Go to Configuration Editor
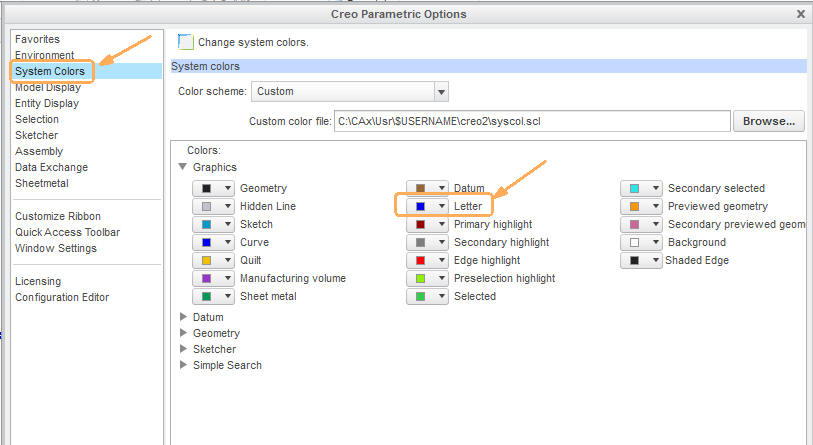 click(x=62, y=297)
